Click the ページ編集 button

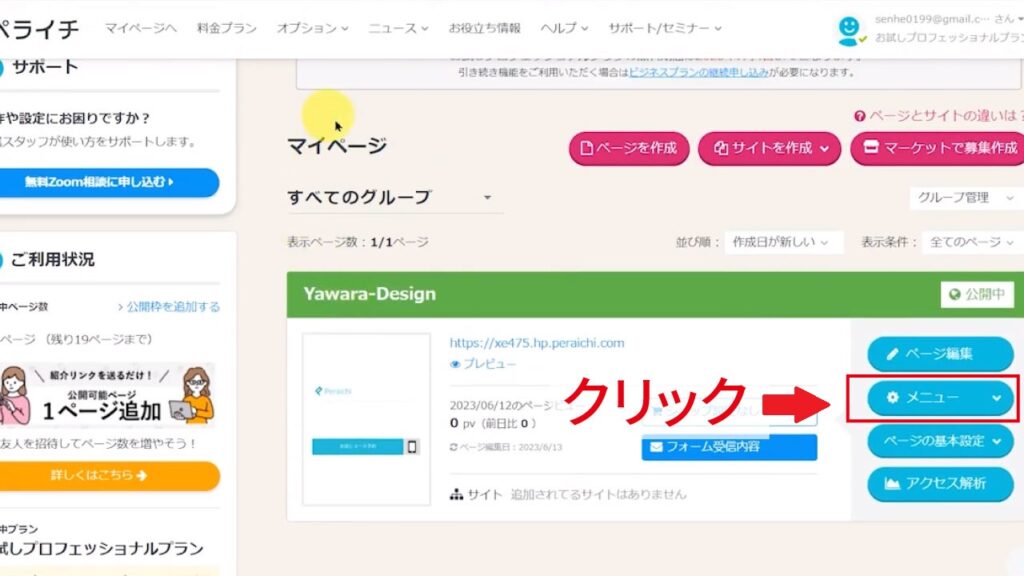(x=940, y=354)
